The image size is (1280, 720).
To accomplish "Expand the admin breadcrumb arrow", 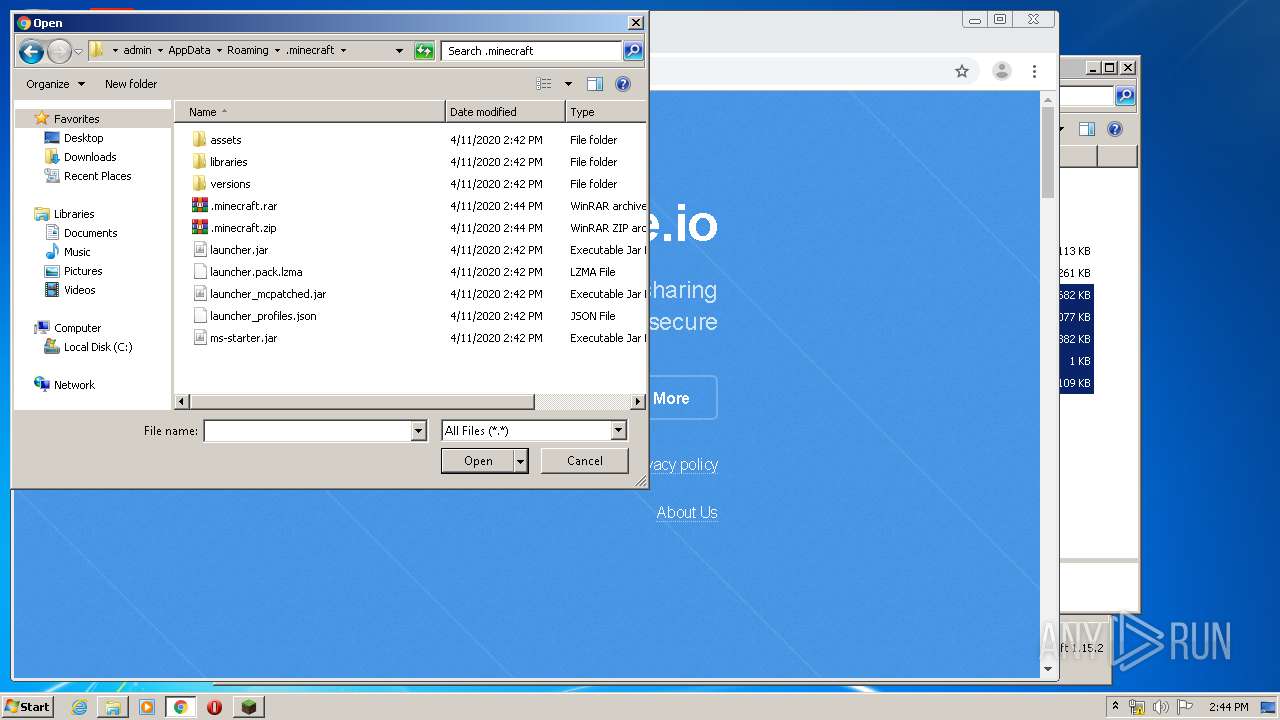I will [160, 50].
